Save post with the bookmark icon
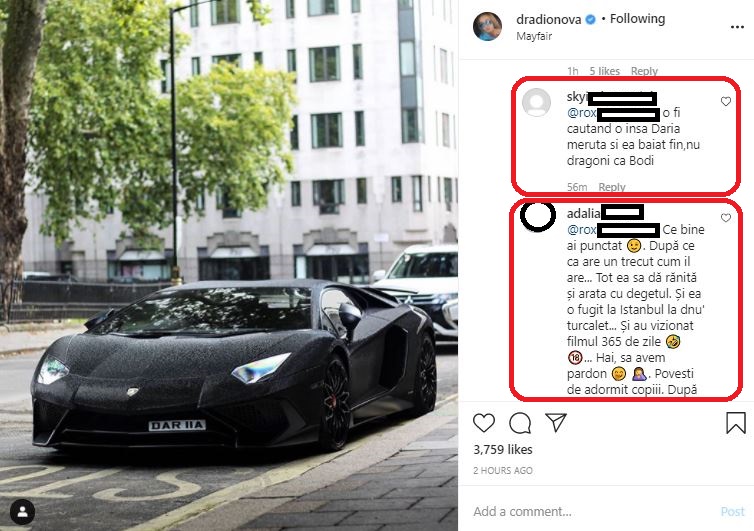This screenshot has width=754, height=531. point(736,423)
